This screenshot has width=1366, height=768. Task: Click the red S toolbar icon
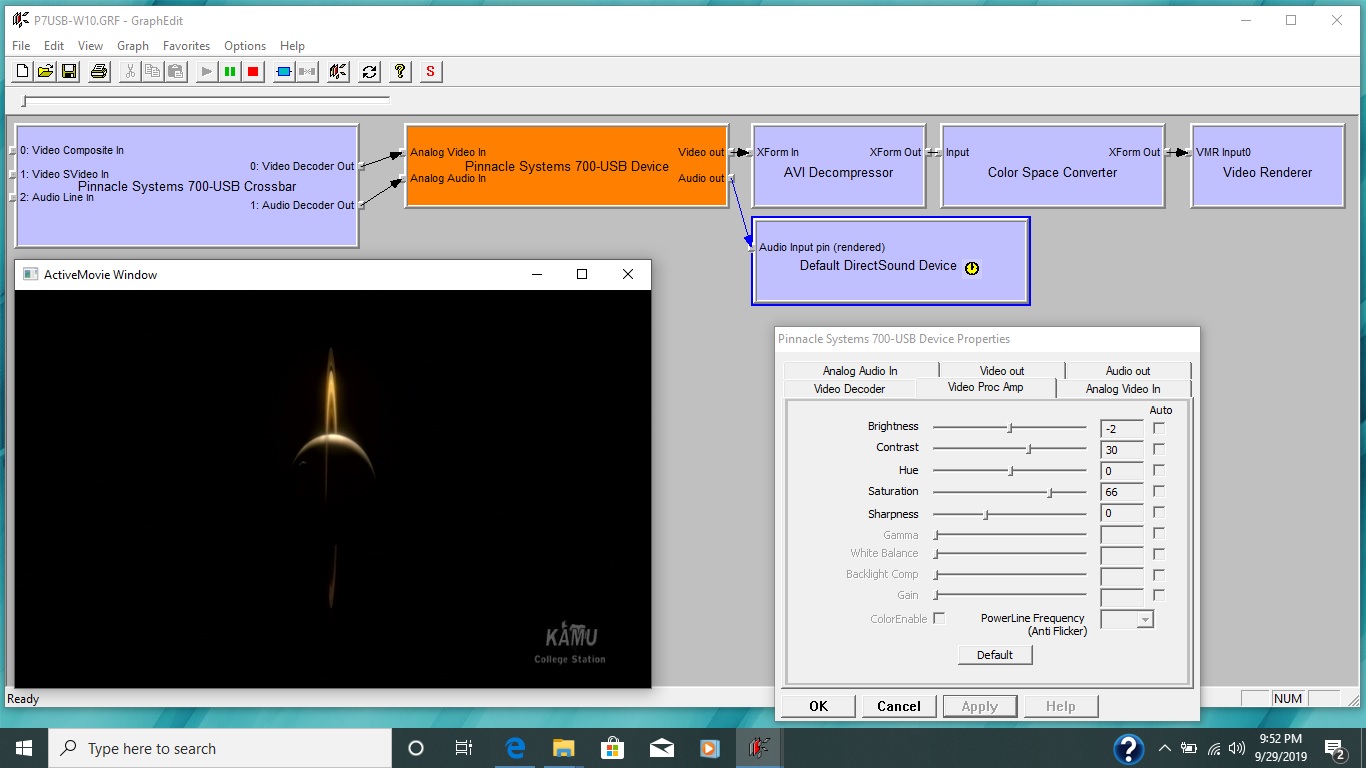click(x=431, y=71)
